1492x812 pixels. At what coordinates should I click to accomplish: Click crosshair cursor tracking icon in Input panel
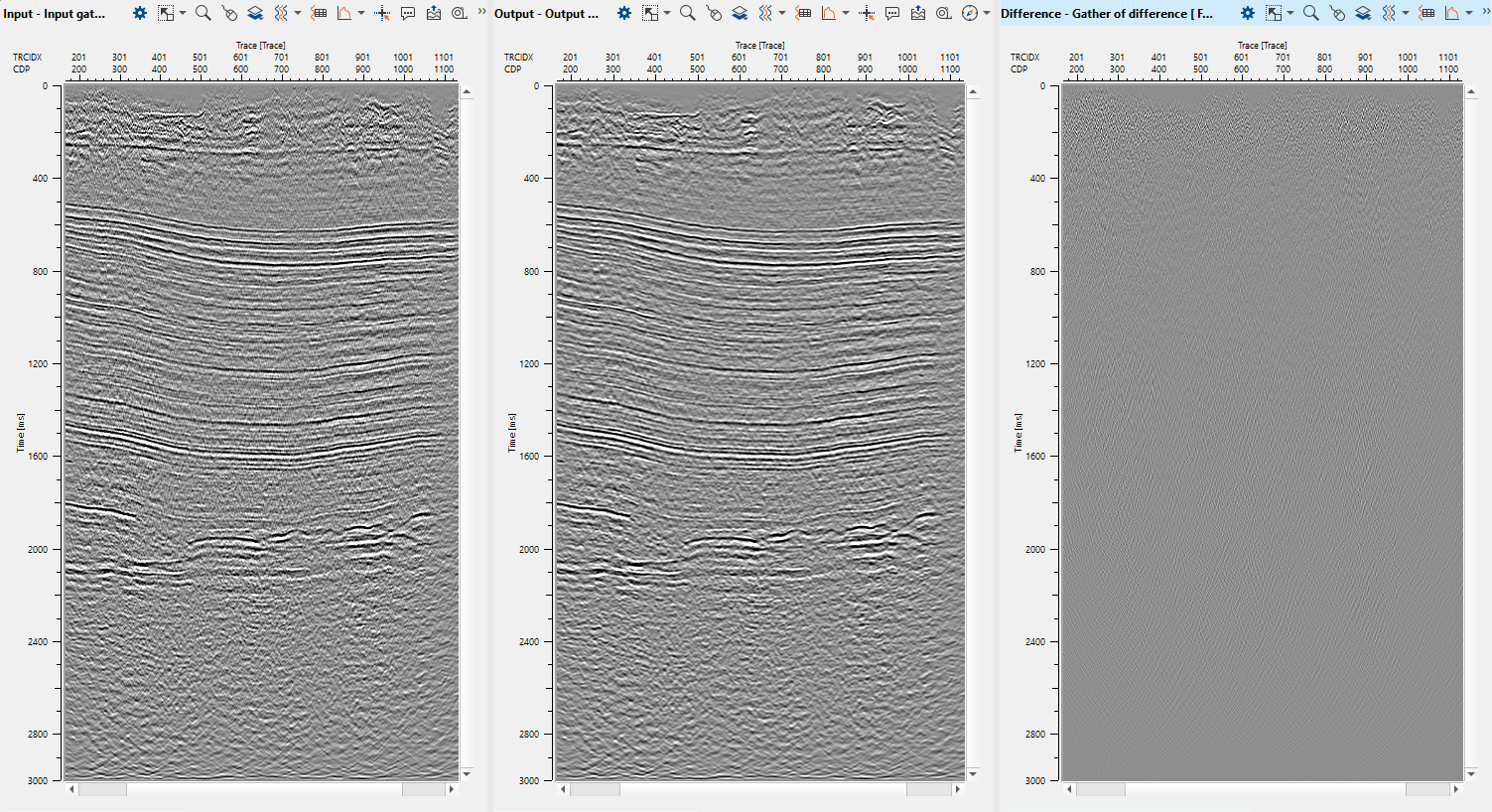pyautogui.click(x=382, y=13)
